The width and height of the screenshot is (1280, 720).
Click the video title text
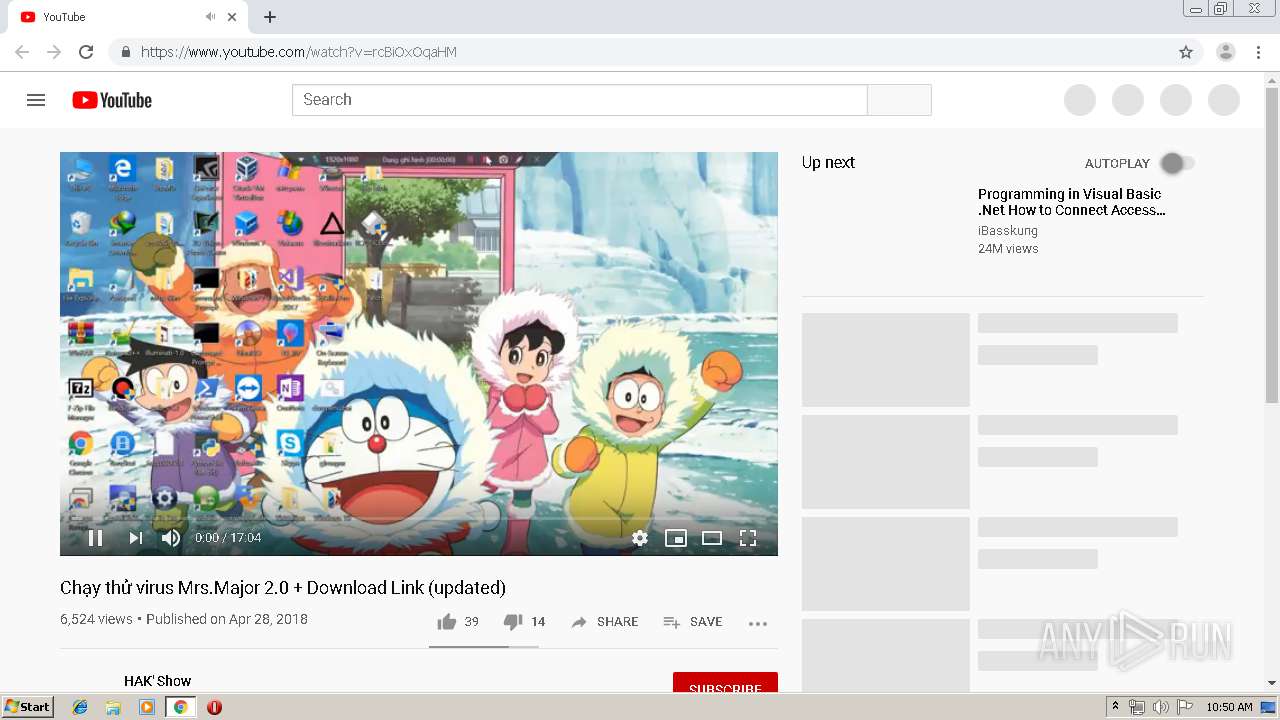point(283,588)
